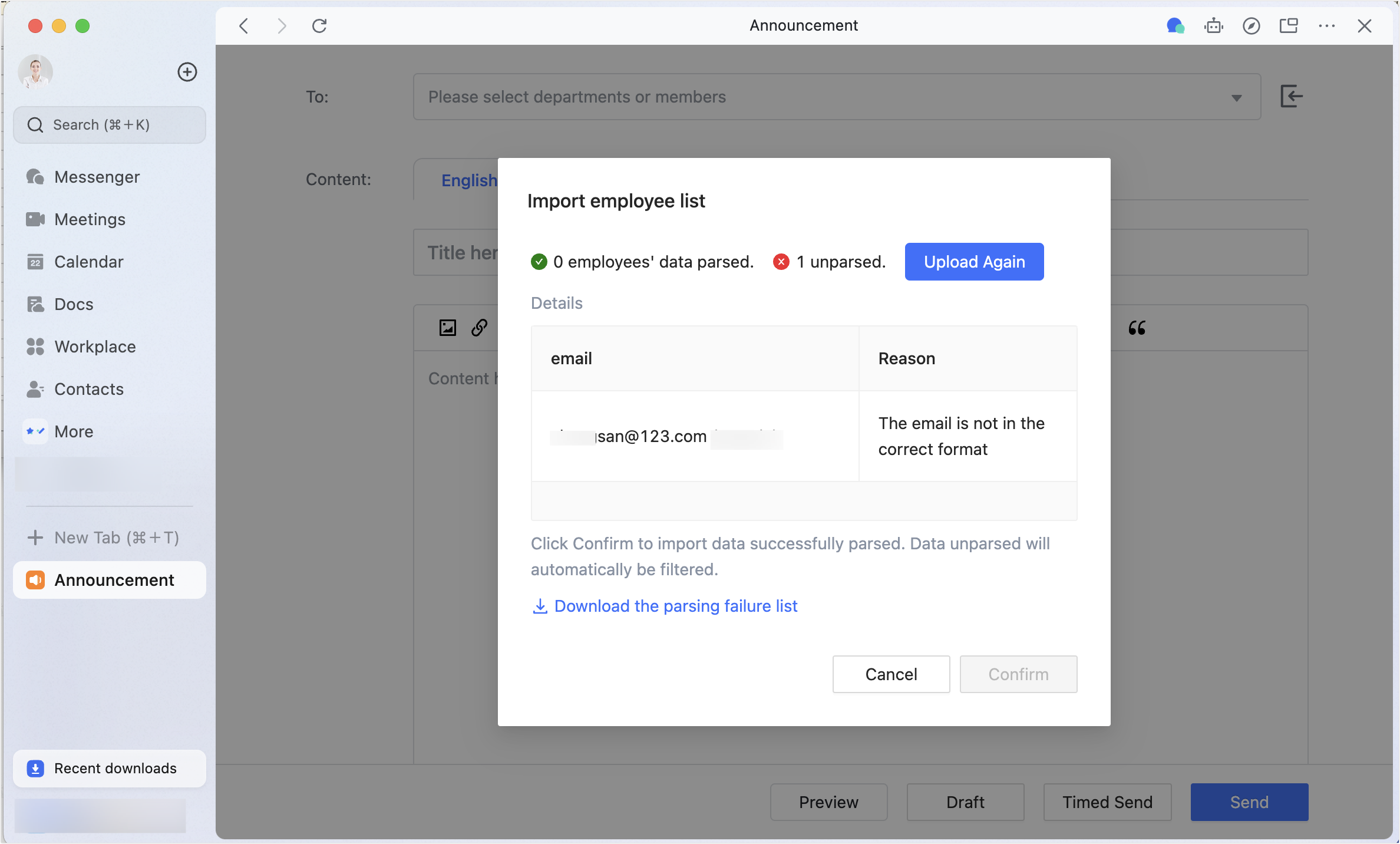The height and width of the screenshot is (844, 1400).
Task: Click the import recipients icon beside To field
Action: coord(1291,96)
